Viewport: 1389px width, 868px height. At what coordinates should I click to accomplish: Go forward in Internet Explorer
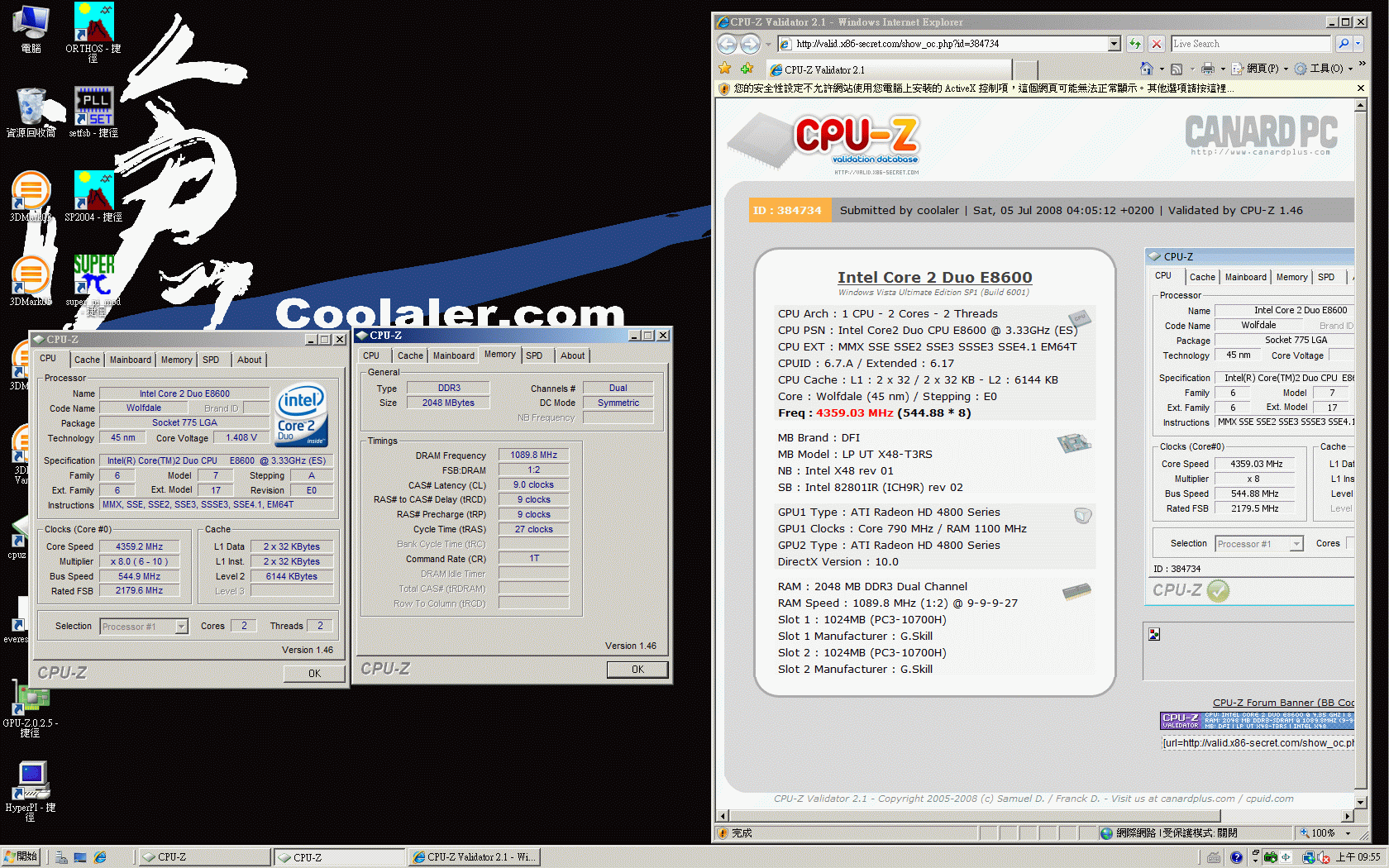tap(750, 44)
